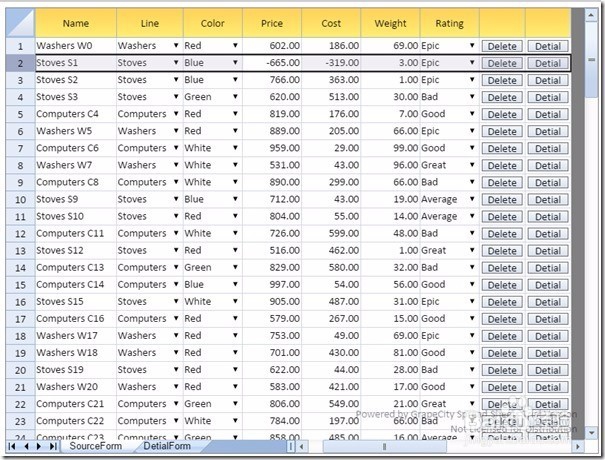Screen dimensions: 605x460
Task: Select the price cell '-665.00'
Action: (x=272, y=63)
